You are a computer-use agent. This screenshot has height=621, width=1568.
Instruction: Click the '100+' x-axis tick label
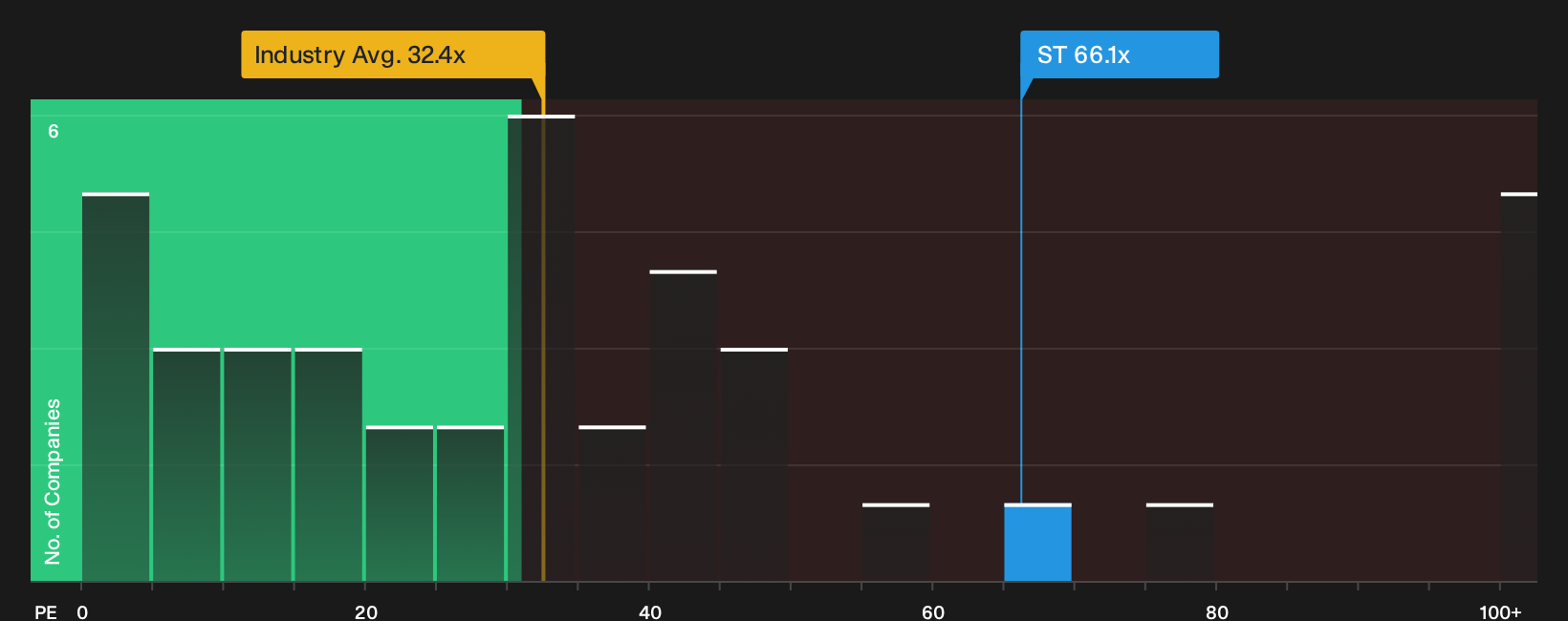pyautogui.click(x=1500, y=612)
